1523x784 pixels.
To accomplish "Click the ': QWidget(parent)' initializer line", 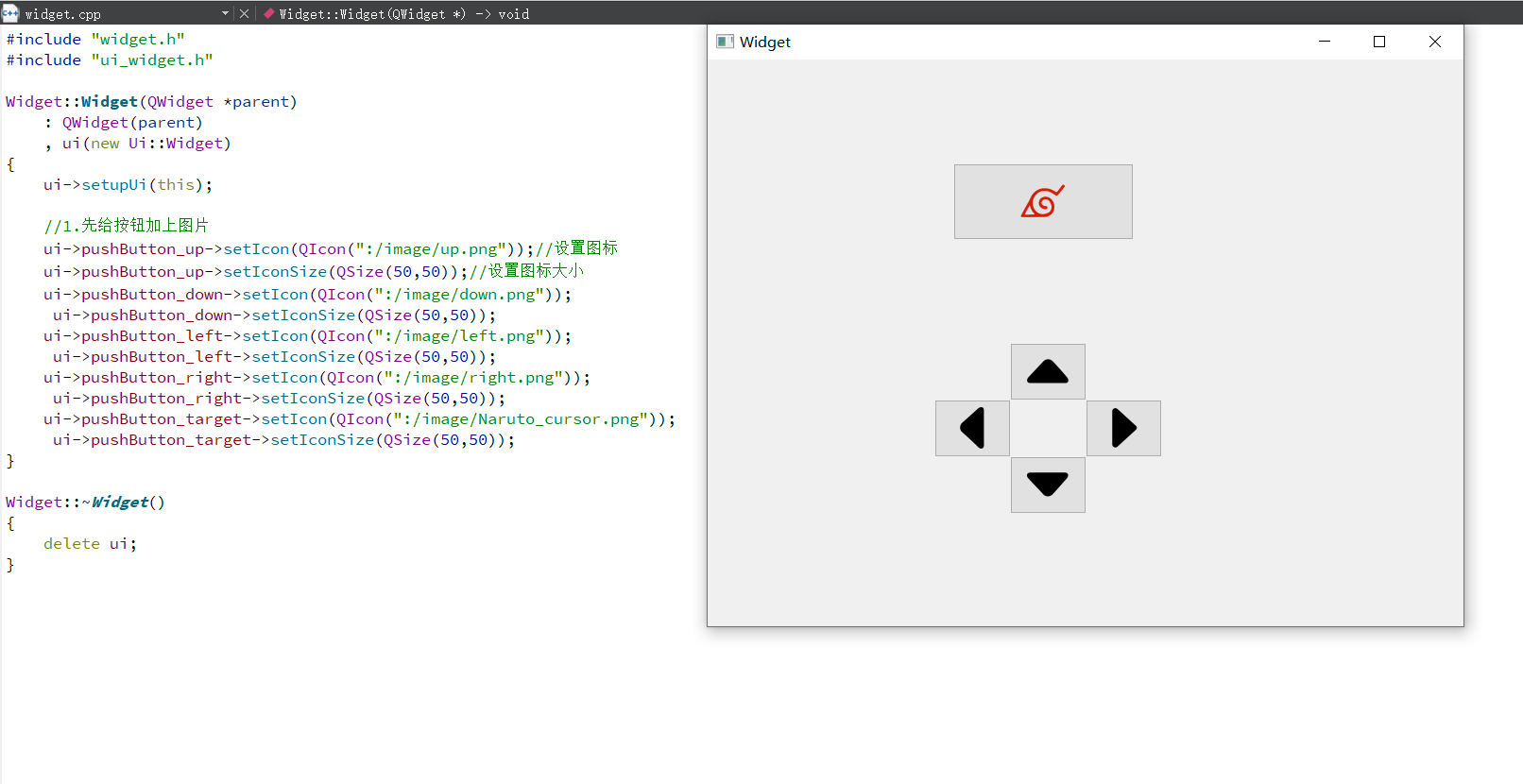I will (123, 122).
